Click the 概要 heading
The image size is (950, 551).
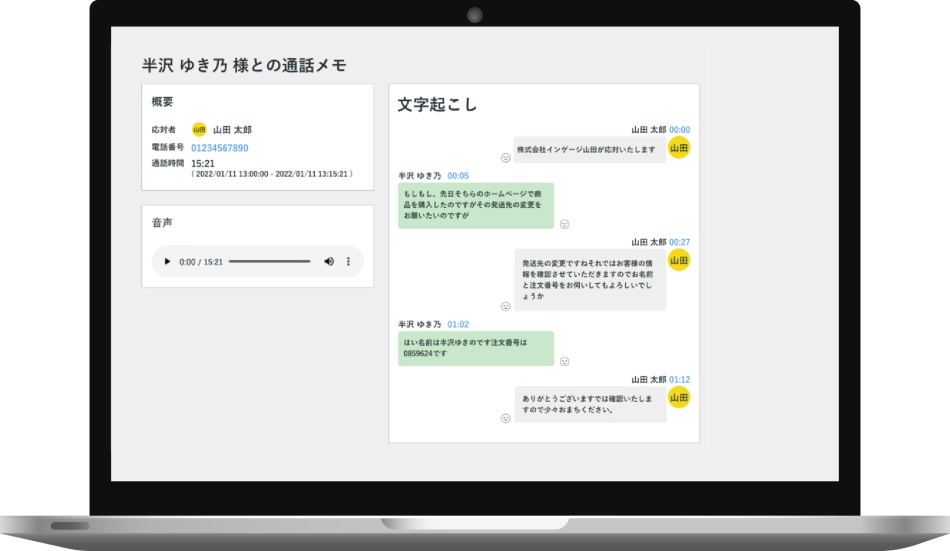tap(162, 102)
